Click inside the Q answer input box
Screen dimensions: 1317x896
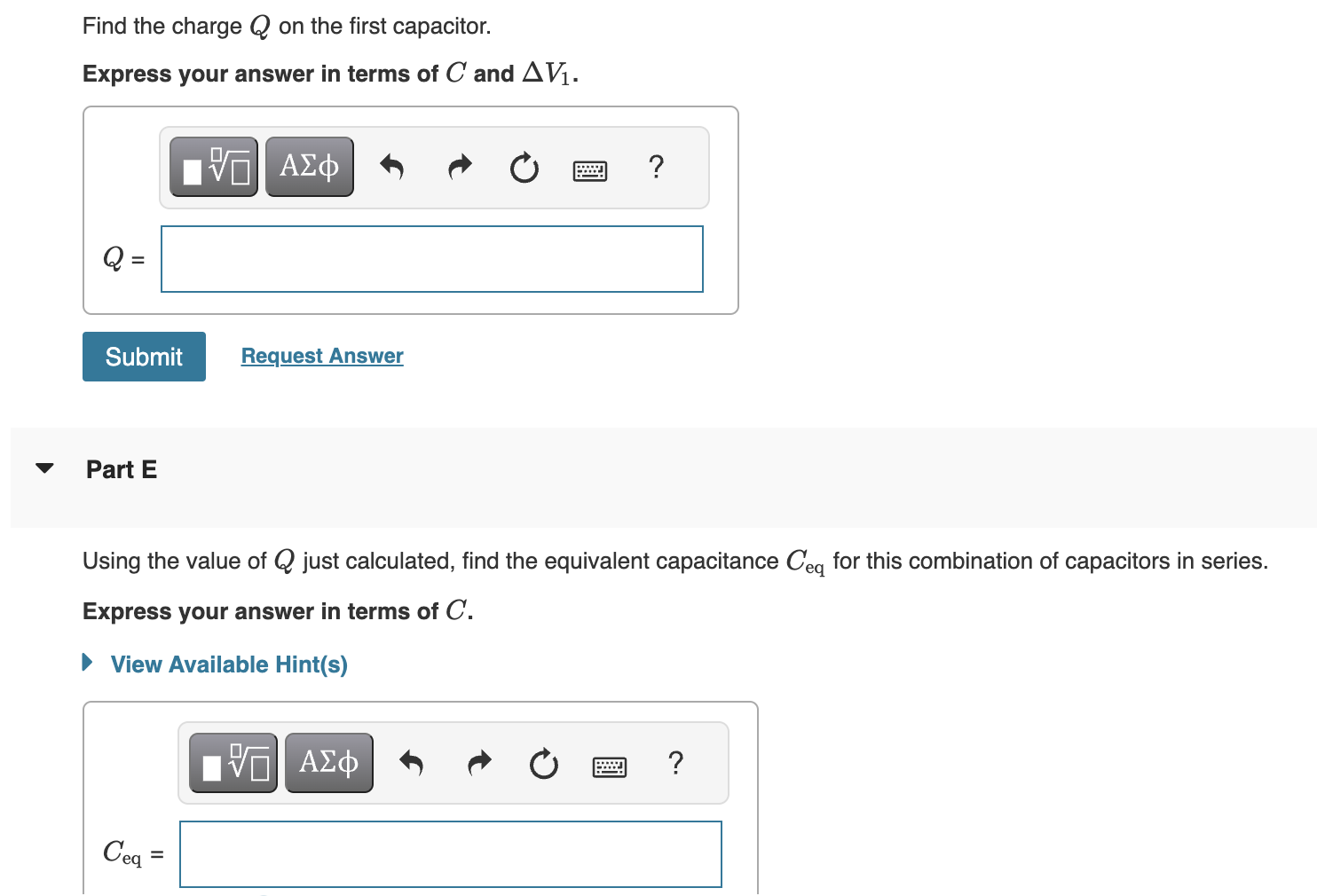pyautogui.click(x=431, y=258)
